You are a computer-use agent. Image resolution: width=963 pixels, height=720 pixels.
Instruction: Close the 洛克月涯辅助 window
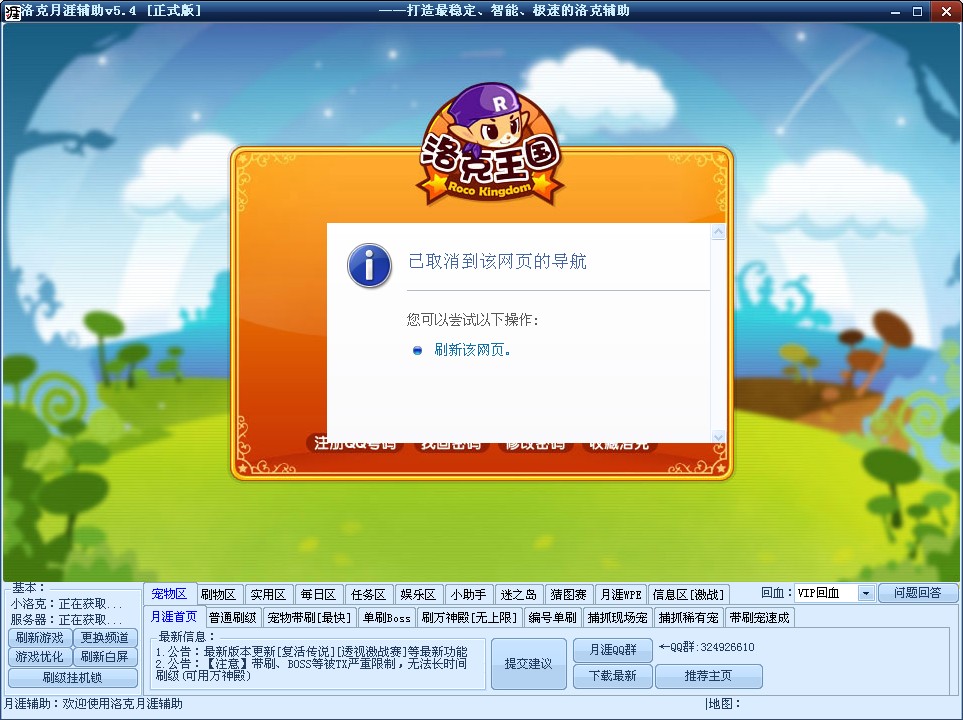(x=945, y=11)
